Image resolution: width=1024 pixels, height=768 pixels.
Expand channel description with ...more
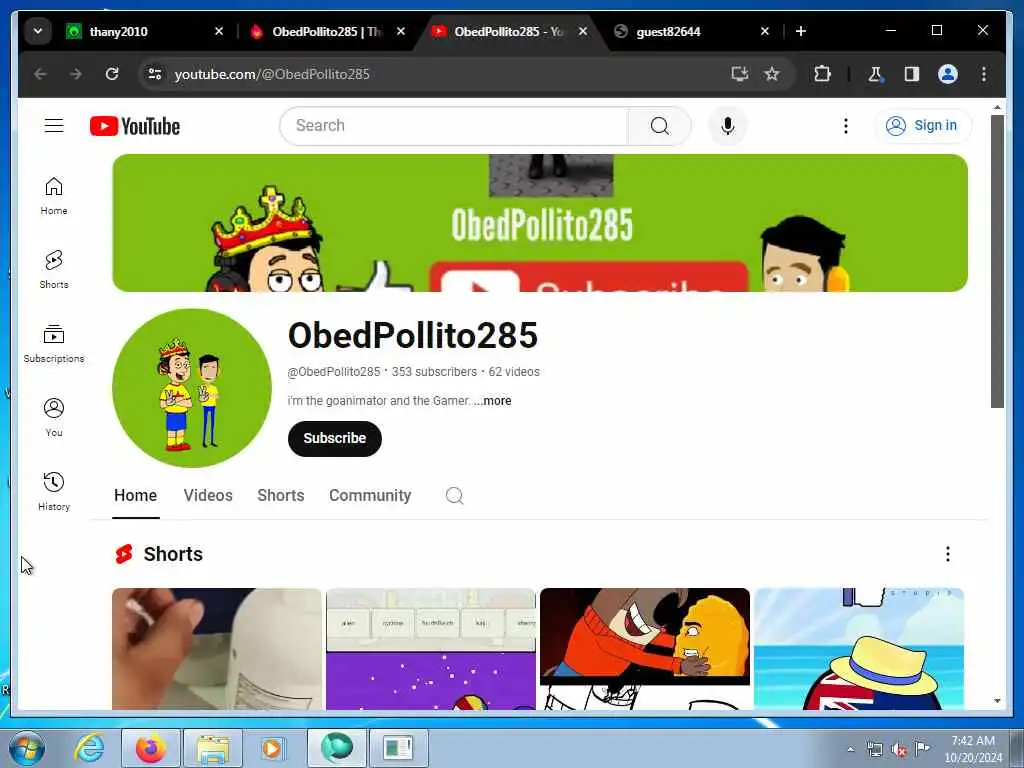(x=492, y=401)
